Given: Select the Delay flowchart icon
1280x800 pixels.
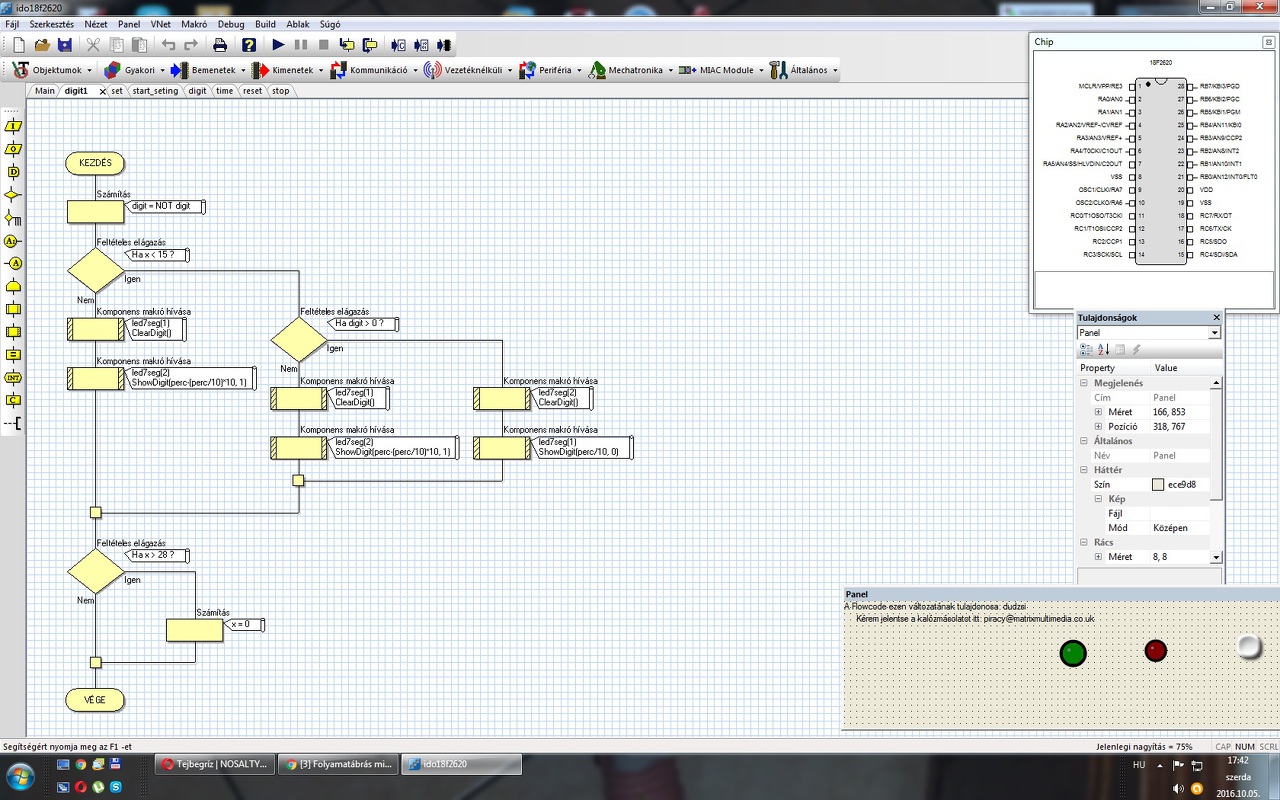Looking at the screenshot, I should click(x=13, y=172).
